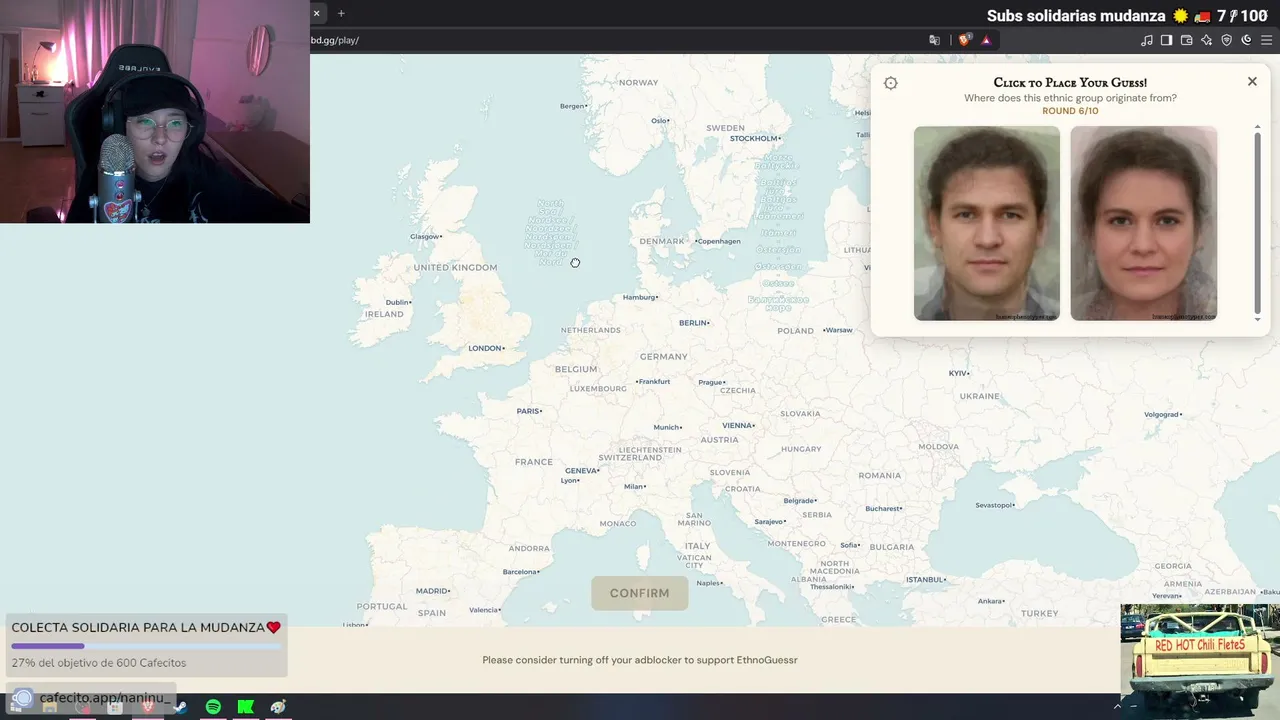Viewport: 1280px width, 720px height.
Task: Close the current browser tab
Action: pos(316,13)
